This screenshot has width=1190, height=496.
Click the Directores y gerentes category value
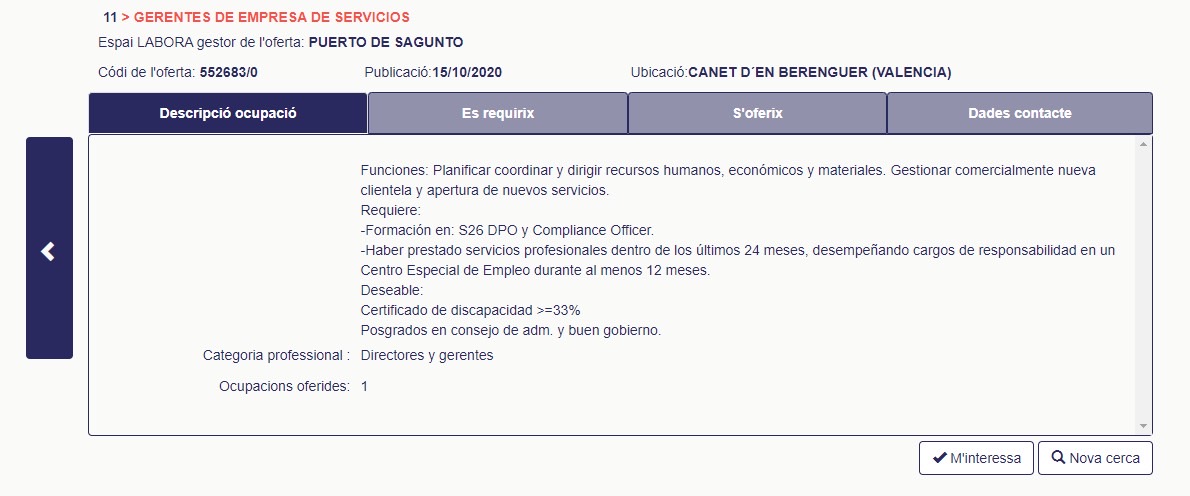(427, 355)
